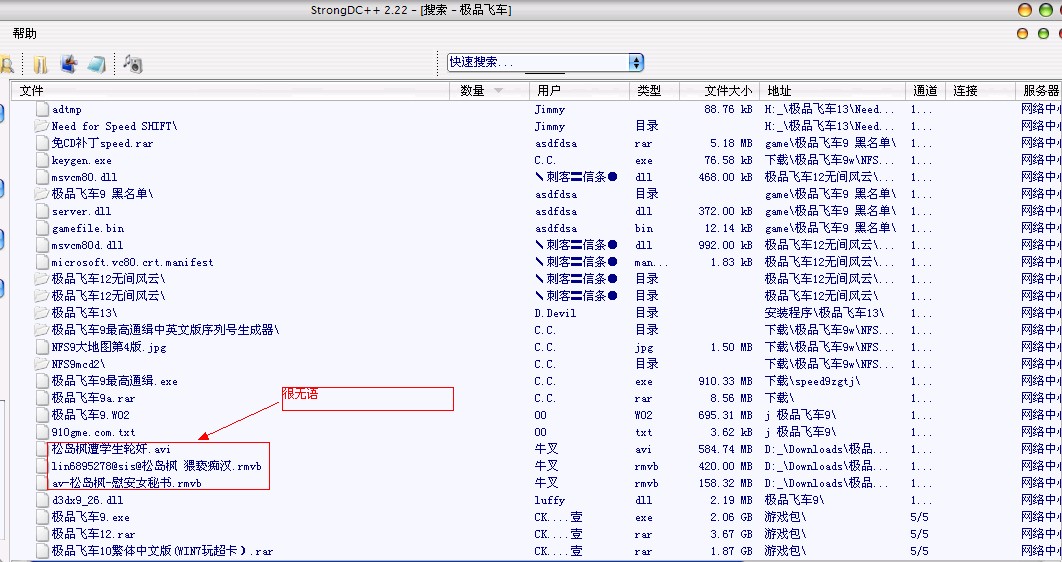Image resolution: width=1062 pixels, height=562 pixels.
Task: Click the sort arrow in 数量 column header
Action: click(x=498, y=91)
